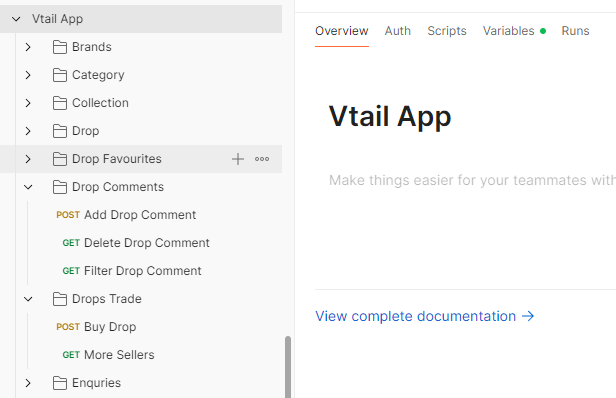Expand the Category folder chevron
The height and width of the screenshot is (398, 616).
(x=28, y=75)
